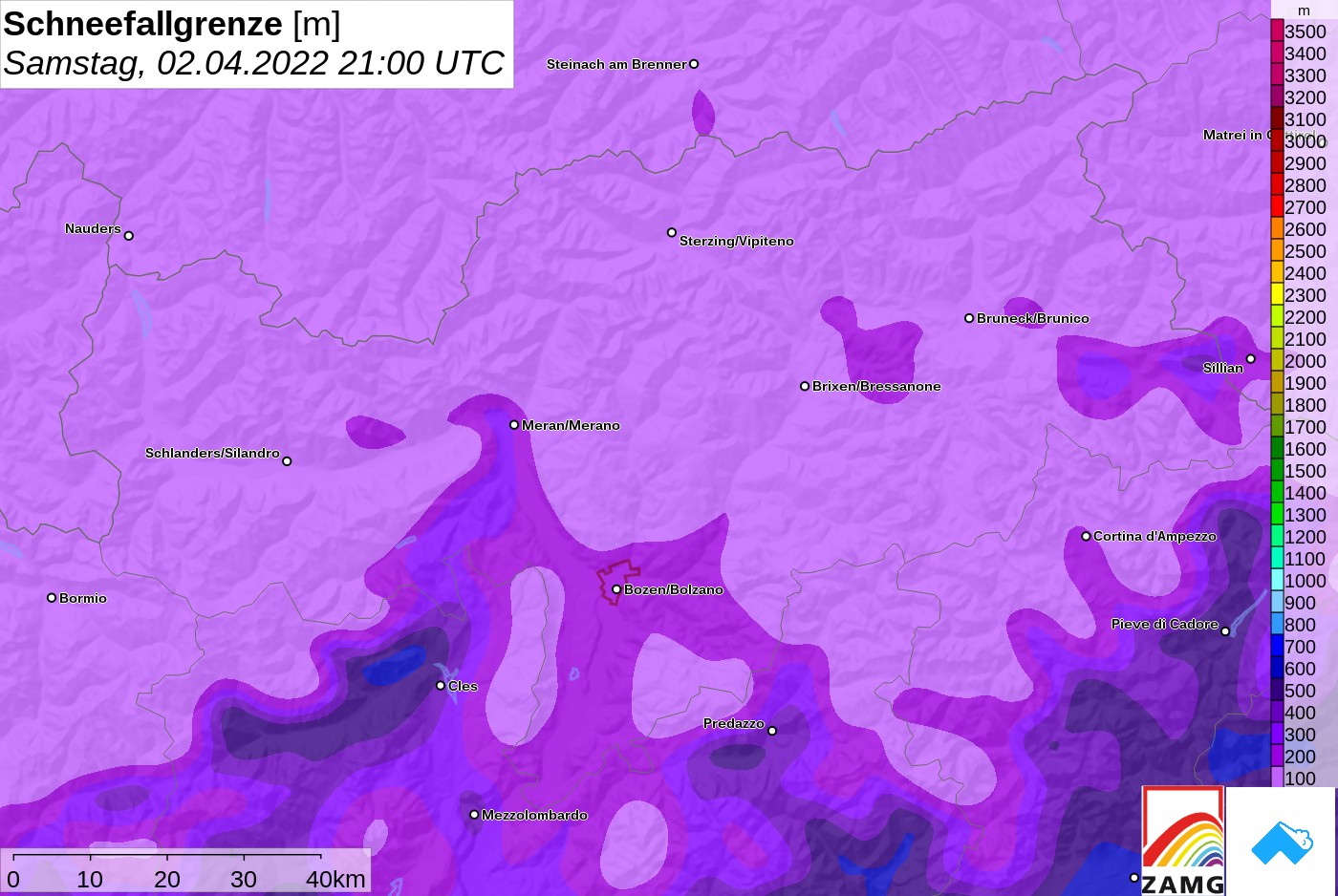Click the Predazzo marker dot

point(772,731)
